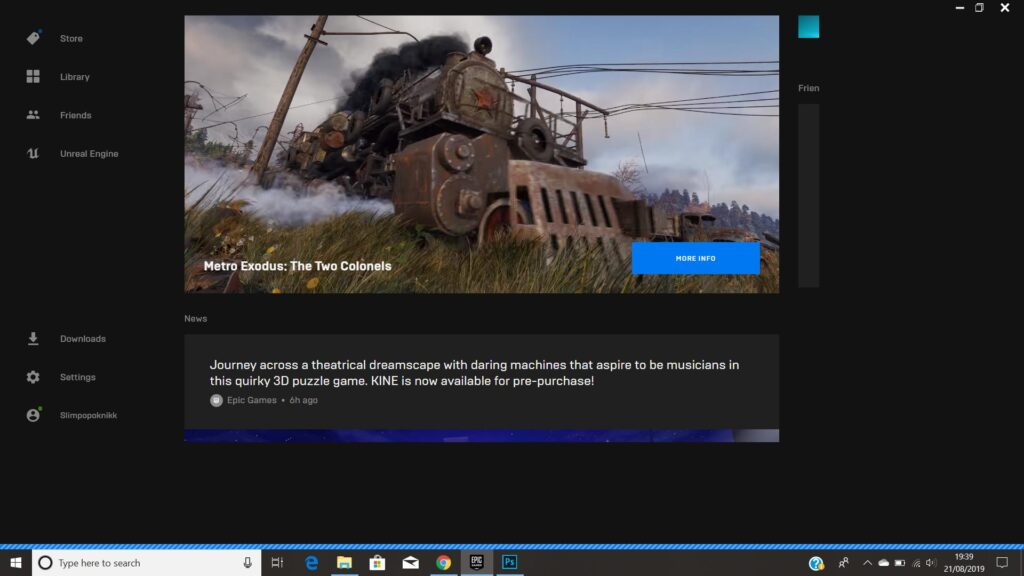Open the Metro Exodus train banner image
1024x576 pixels.
tap(481, 154)
